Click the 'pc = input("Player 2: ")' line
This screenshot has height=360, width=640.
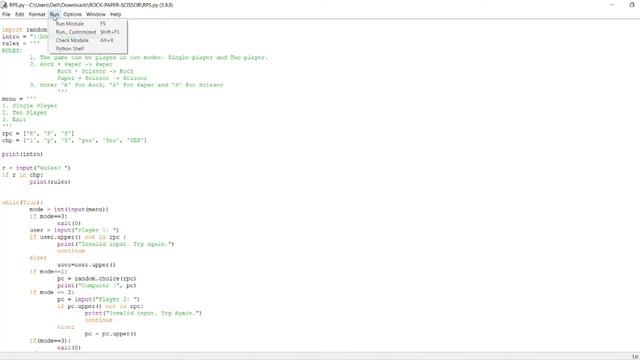[x=98, y=300]
